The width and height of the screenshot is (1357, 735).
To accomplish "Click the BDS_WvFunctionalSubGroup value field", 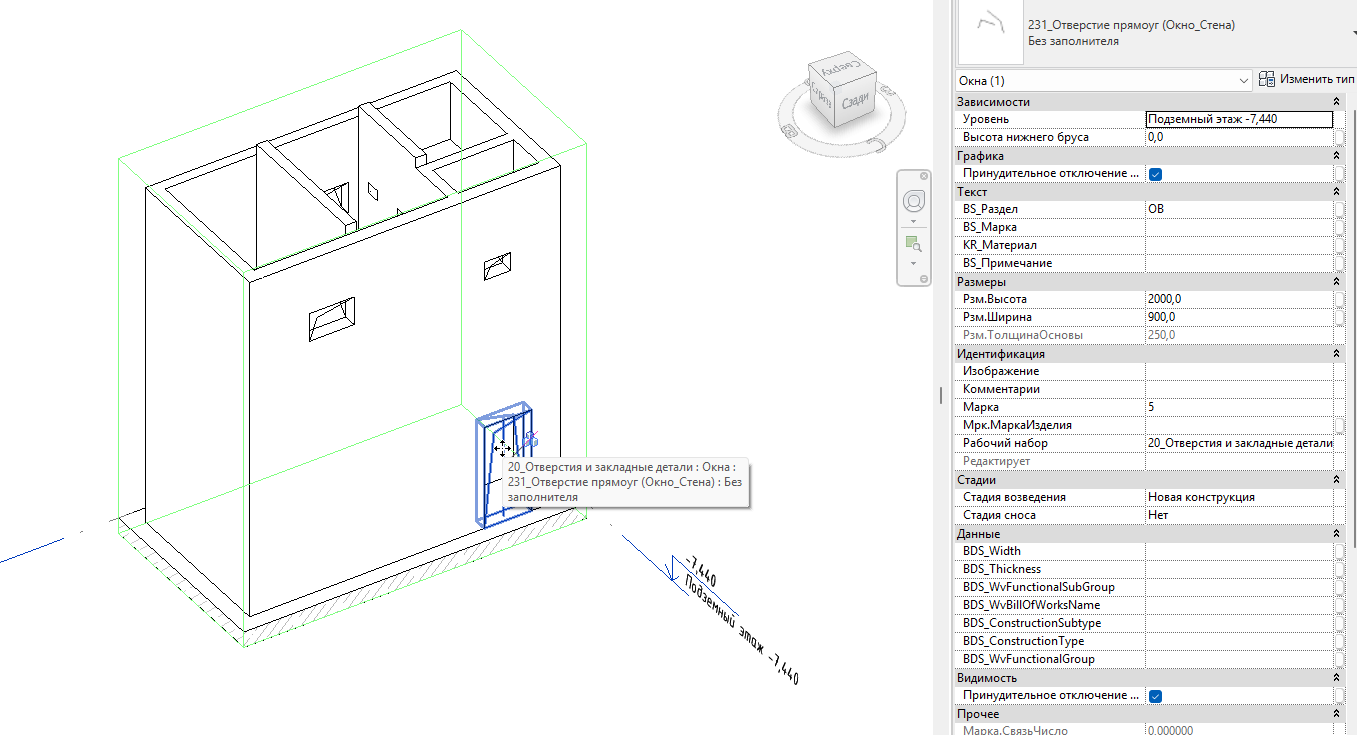I will coord(1239,587).
